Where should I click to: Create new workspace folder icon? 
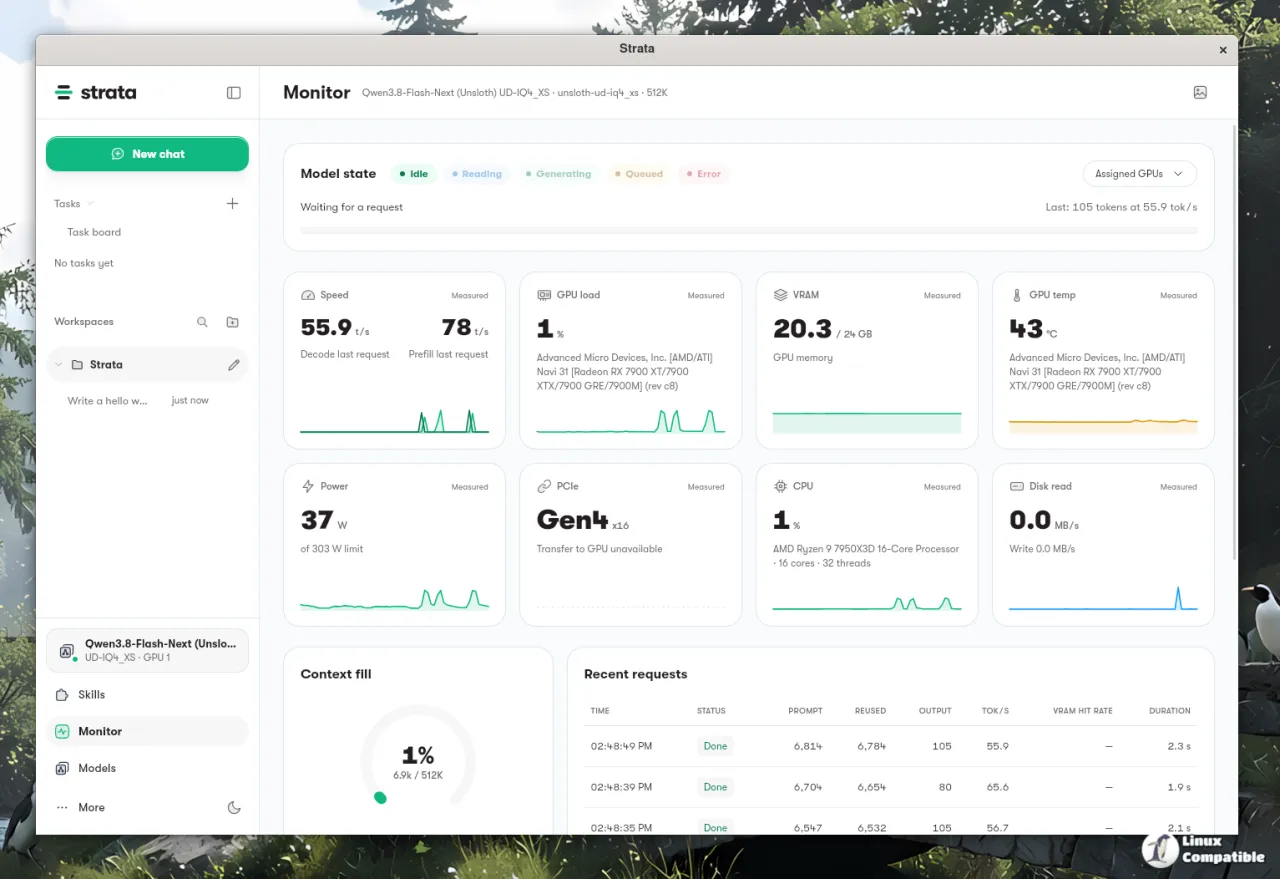pos(232,322)
